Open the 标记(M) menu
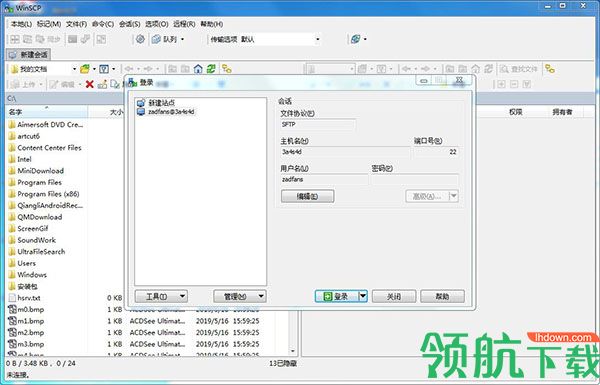 [x=49, y=24]
